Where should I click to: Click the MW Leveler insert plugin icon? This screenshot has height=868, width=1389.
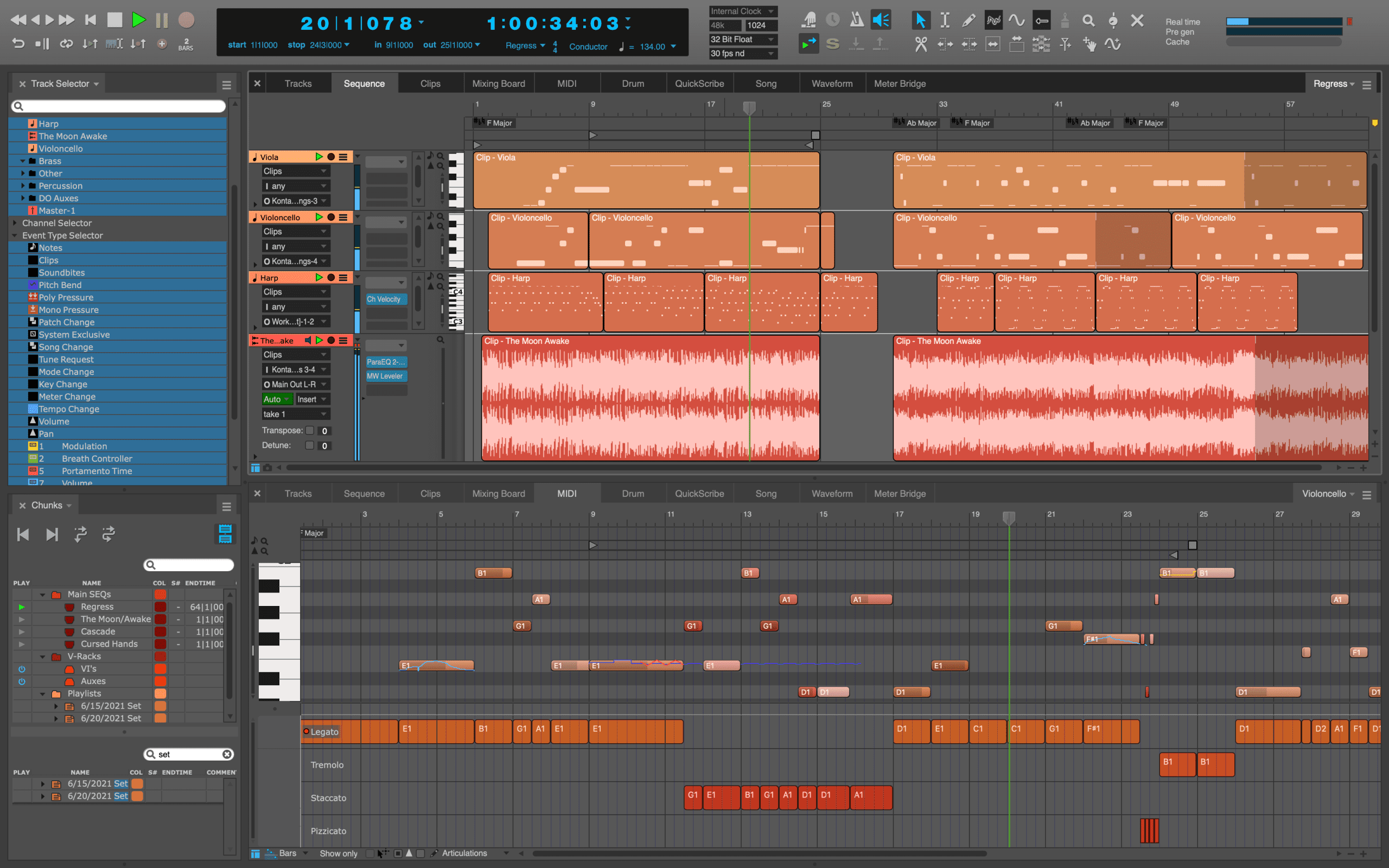[387, 375]
